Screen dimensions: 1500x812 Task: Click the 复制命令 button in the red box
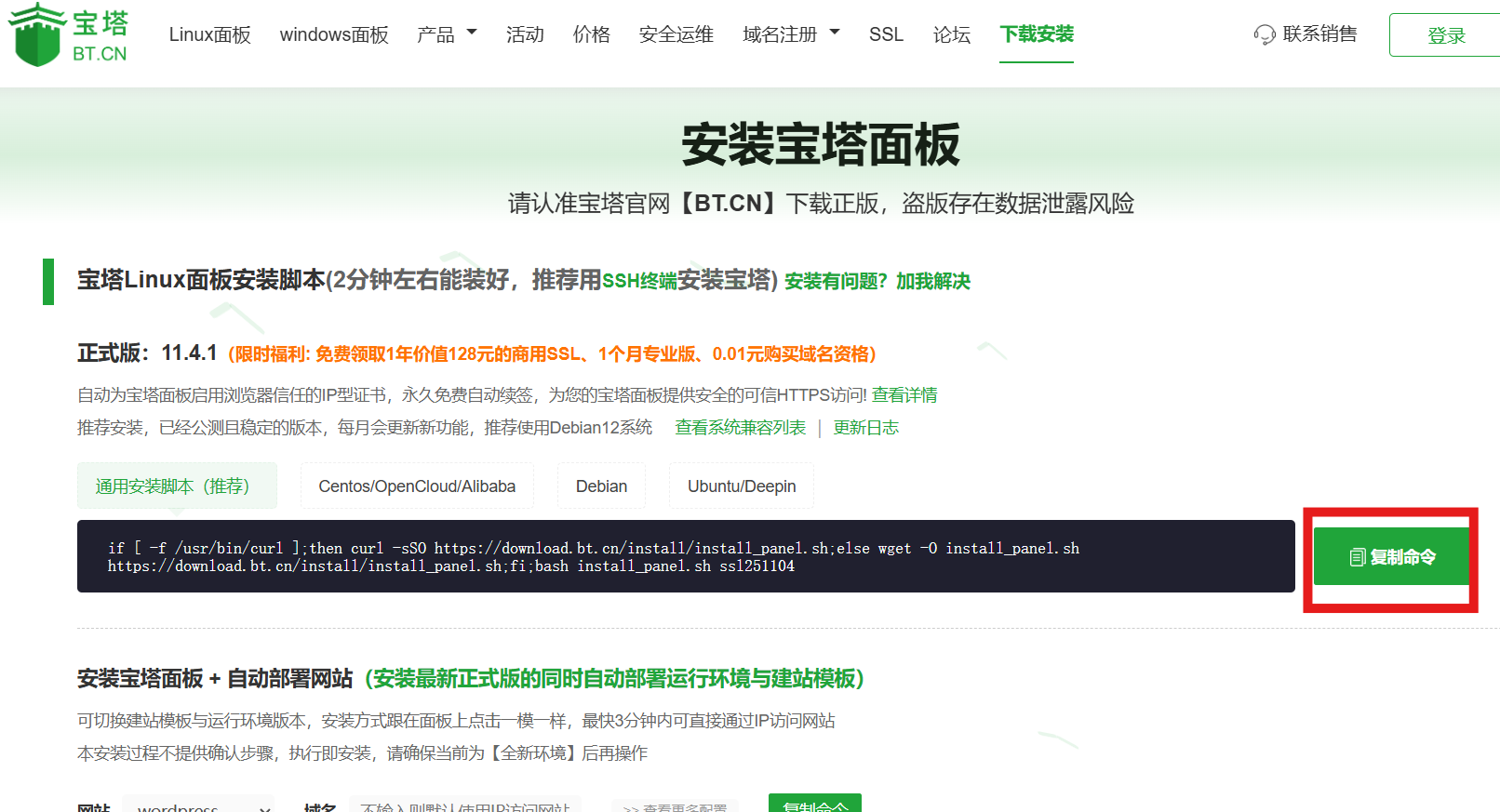click(1391, 557)
